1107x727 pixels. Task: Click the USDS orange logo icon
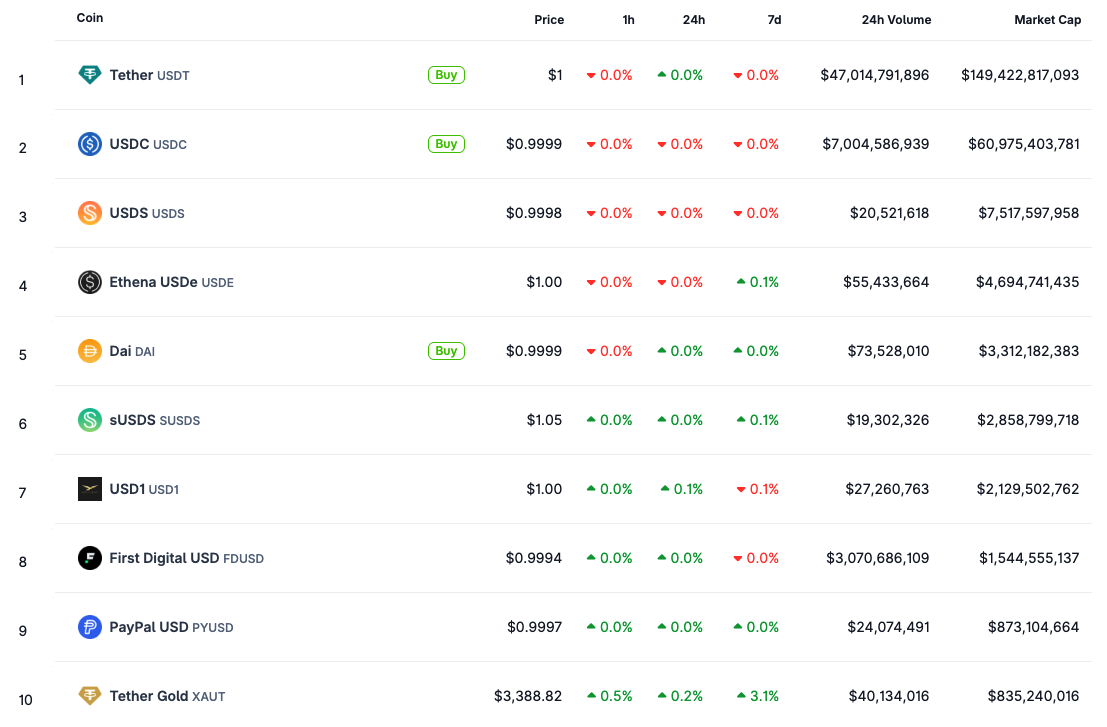click(90, 213)
